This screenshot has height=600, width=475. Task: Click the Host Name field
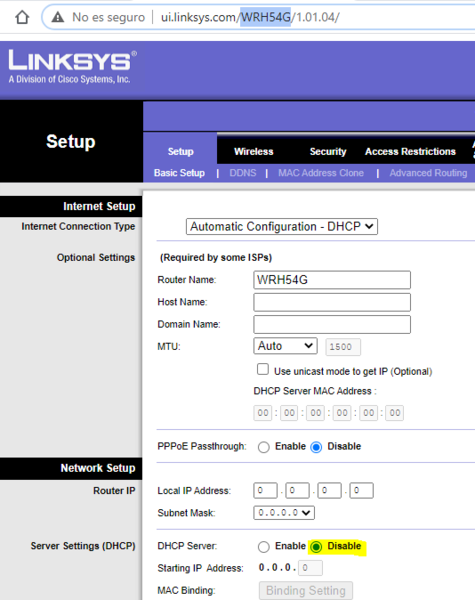(332, 302)
